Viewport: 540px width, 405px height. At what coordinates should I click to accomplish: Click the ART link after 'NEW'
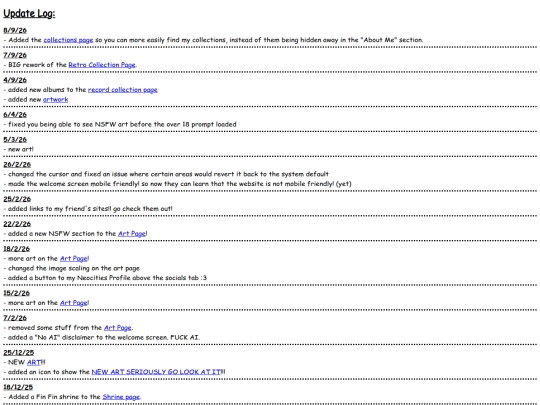pos(34,362)
